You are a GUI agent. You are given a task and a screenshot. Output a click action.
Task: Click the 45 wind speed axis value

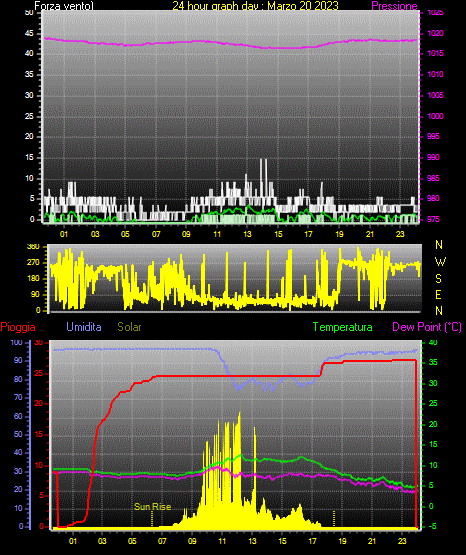pos(29,33)
